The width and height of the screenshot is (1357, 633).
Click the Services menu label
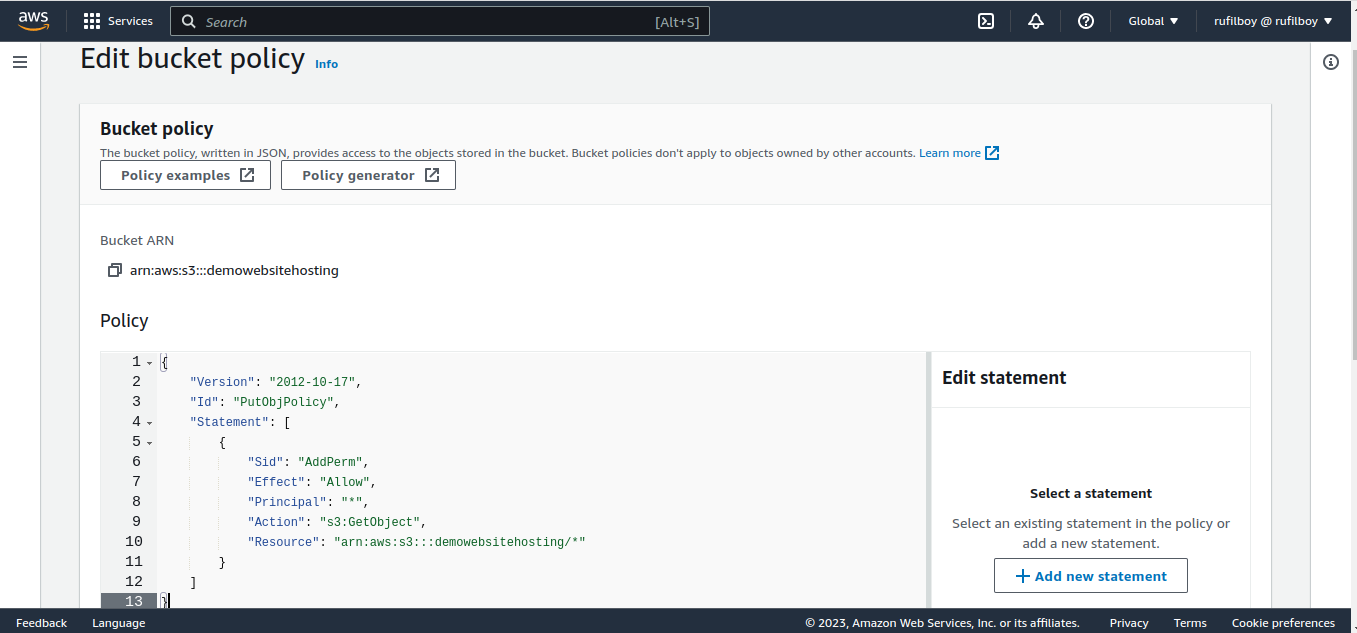coord(131,21)
